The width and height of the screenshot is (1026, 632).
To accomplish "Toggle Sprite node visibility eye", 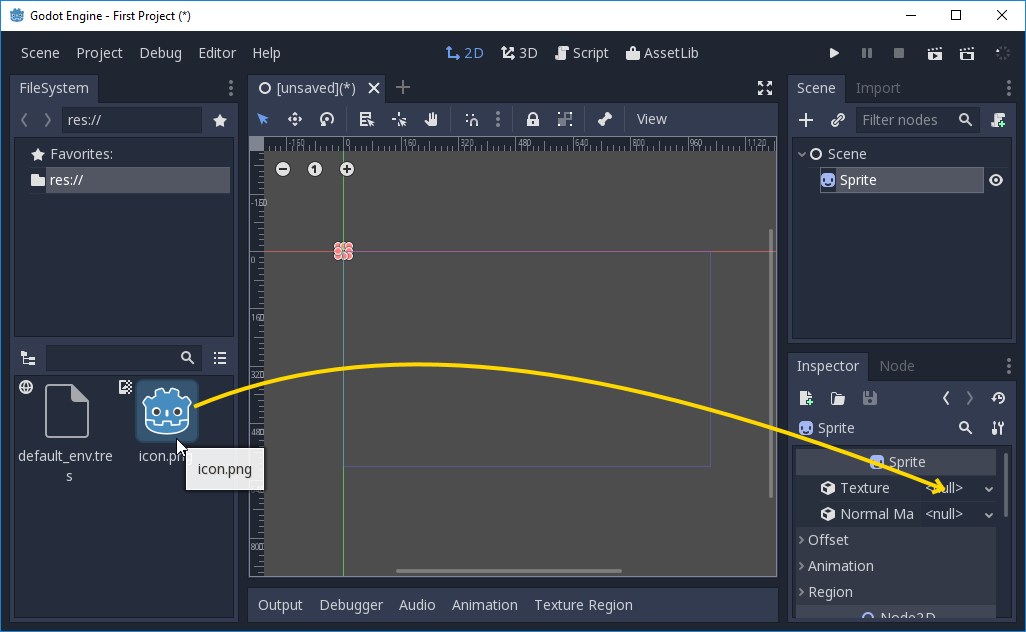I will tap(996, 180).
